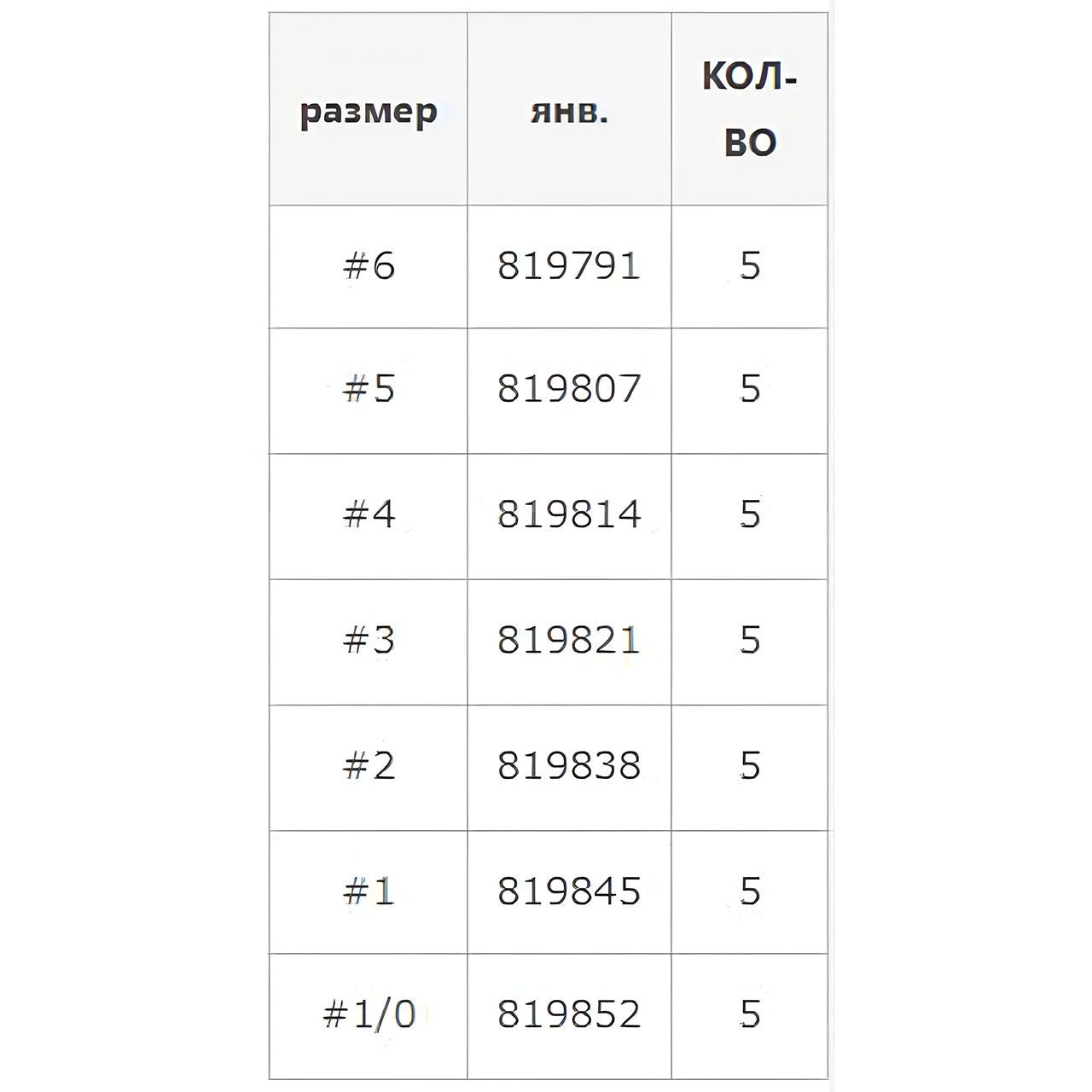1092x1092 pixels.
Task: Click the quantity 5 in the #6 row
Action: [750, 266]
